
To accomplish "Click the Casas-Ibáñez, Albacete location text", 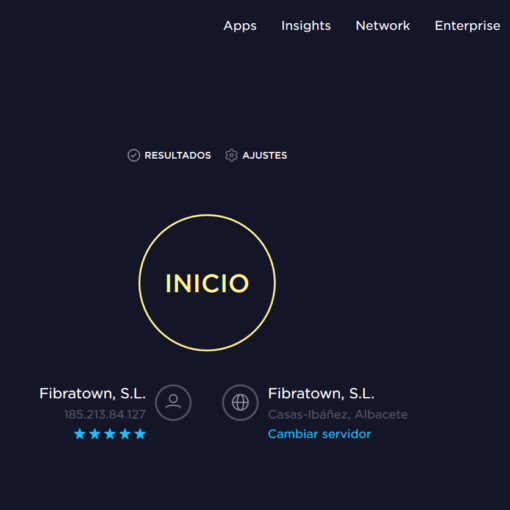I will coord(338,414).
